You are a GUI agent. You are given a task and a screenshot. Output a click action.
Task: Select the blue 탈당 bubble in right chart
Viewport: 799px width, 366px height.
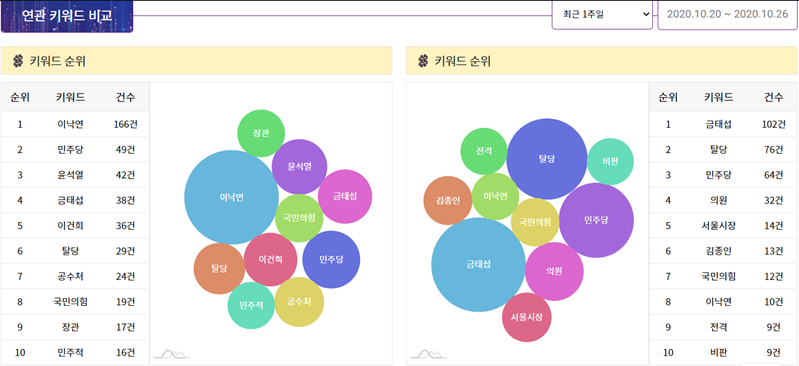point(547,159)
